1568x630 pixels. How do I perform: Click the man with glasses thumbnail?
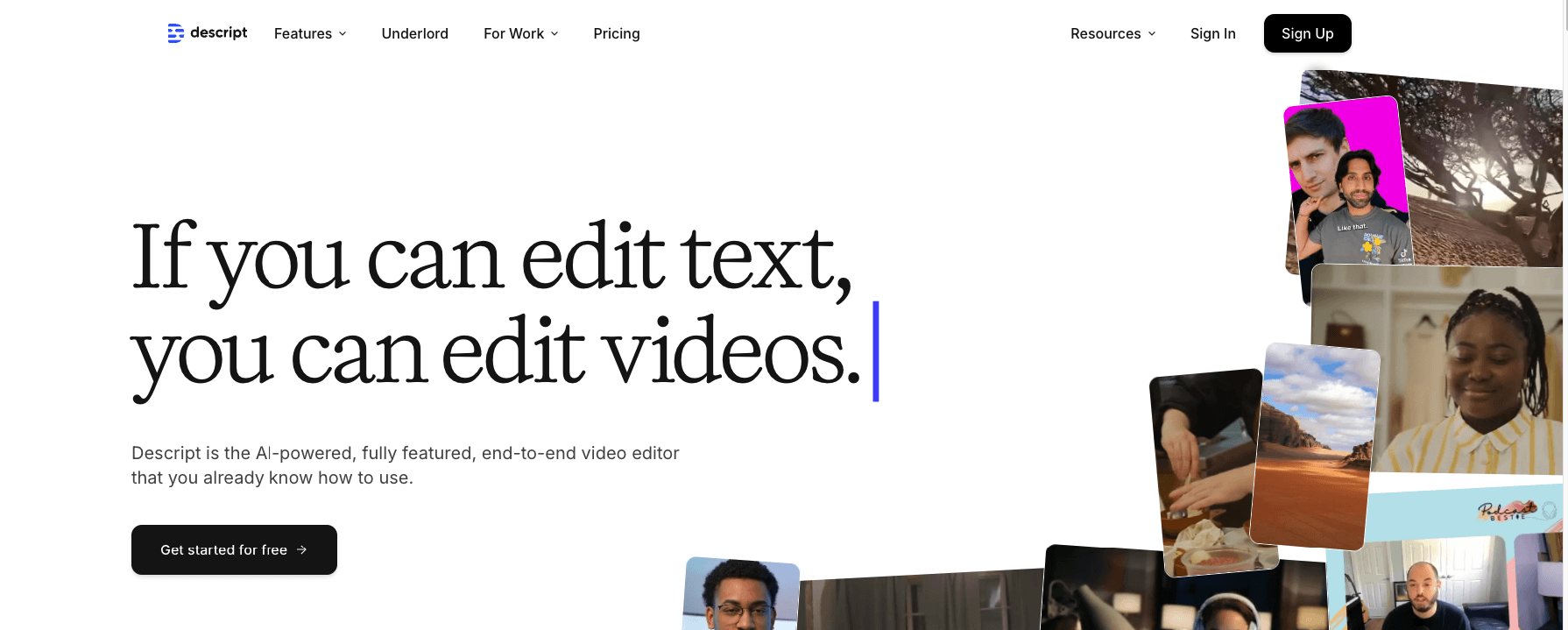740,596
